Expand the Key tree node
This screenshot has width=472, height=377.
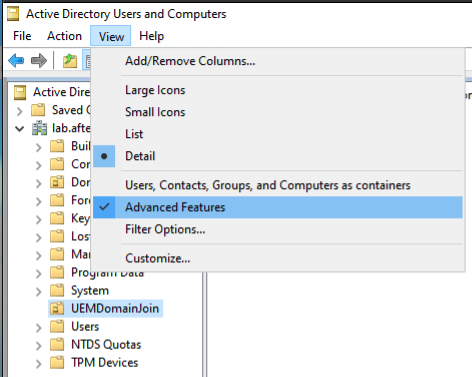[39, 219]
